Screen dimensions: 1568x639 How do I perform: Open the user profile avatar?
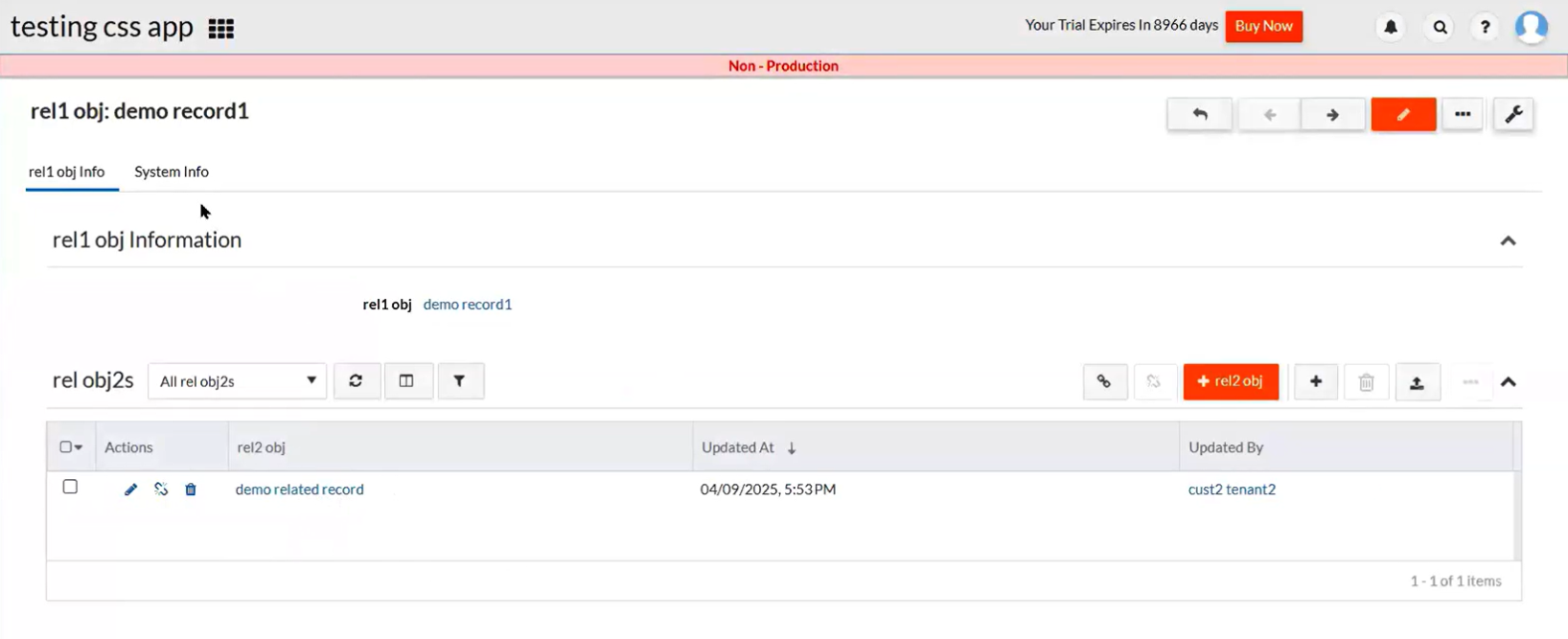(x=1531, y=27)
